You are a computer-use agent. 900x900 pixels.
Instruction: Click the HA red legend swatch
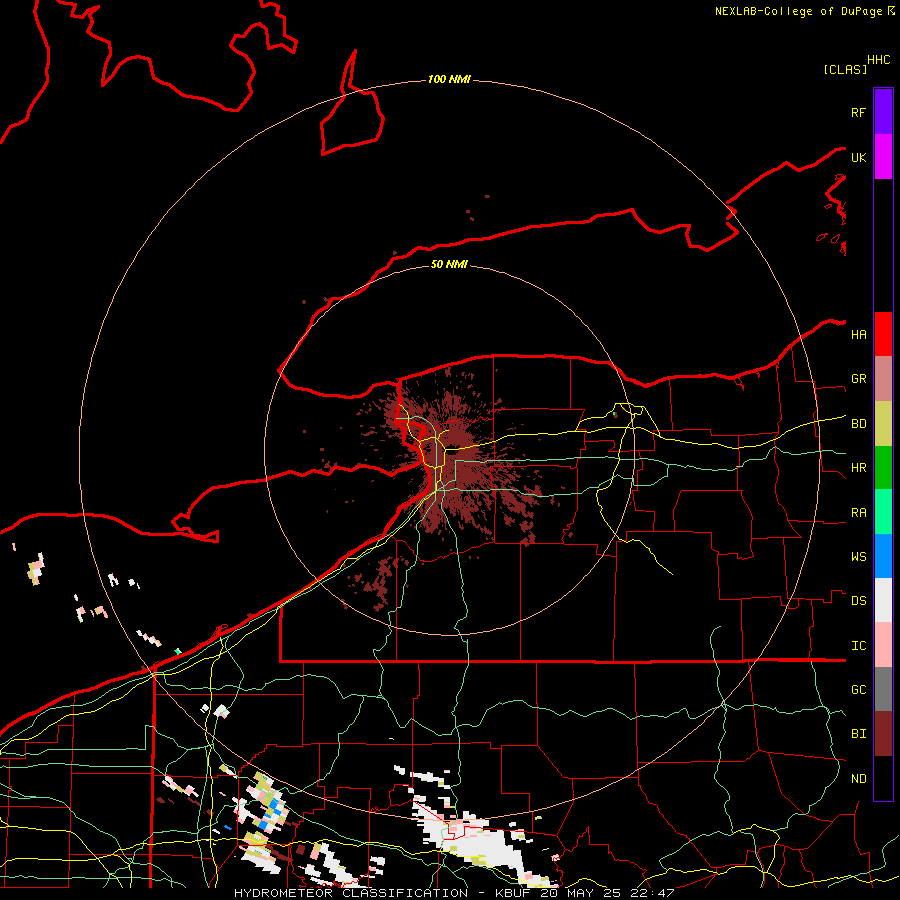(x=883, y=334)
